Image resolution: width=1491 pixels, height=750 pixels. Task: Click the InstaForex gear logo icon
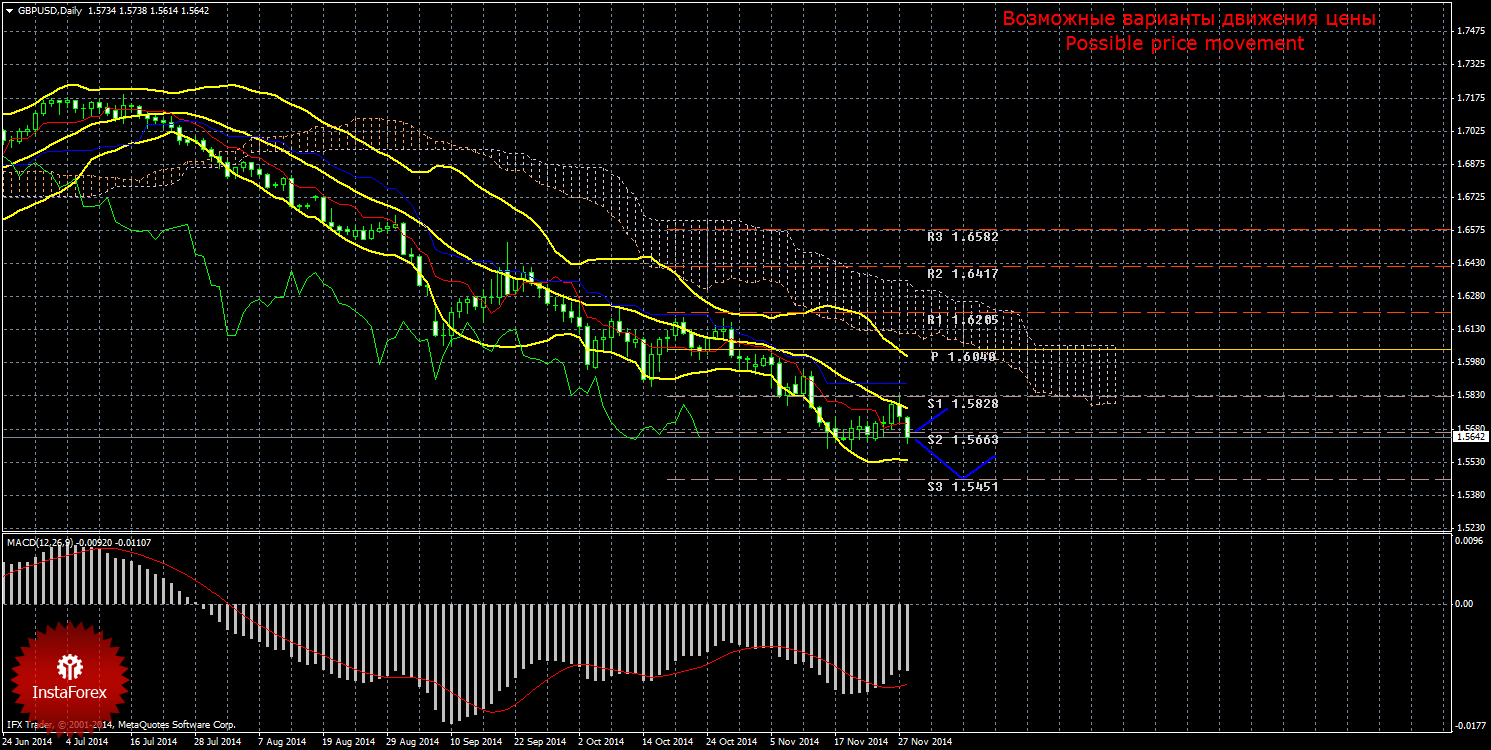(x=69, y=667)
